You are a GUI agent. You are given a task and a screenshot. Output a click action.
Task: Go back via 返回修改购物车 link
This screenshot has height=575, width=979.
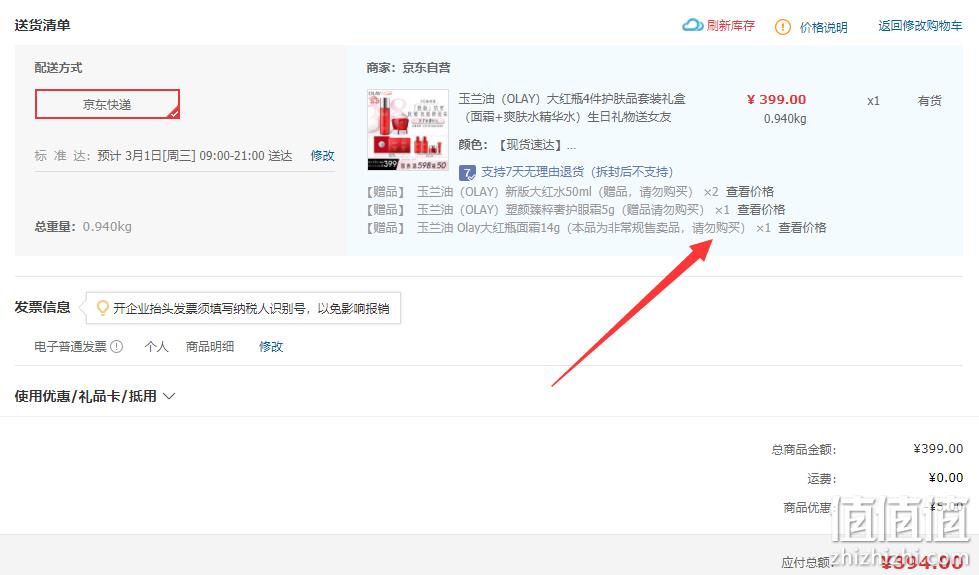[x=920, y=26]
